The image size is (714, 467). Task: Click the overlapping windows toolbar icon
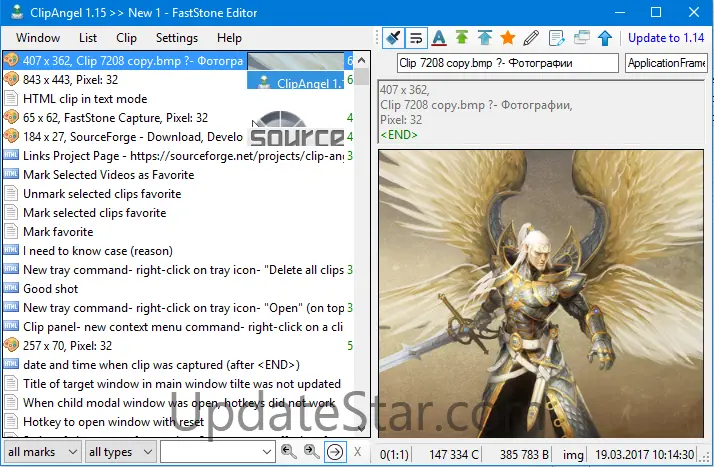(x=581, y=38)
